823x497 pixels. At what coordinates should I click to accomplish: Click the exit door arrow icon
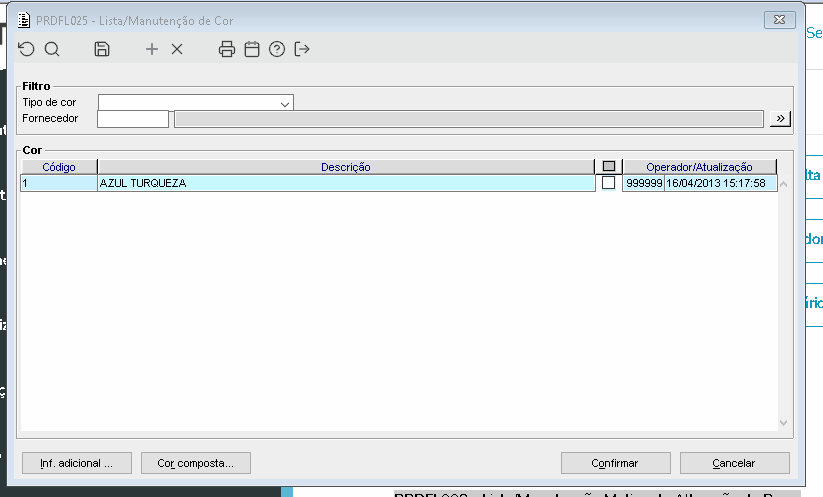point(302,49)
